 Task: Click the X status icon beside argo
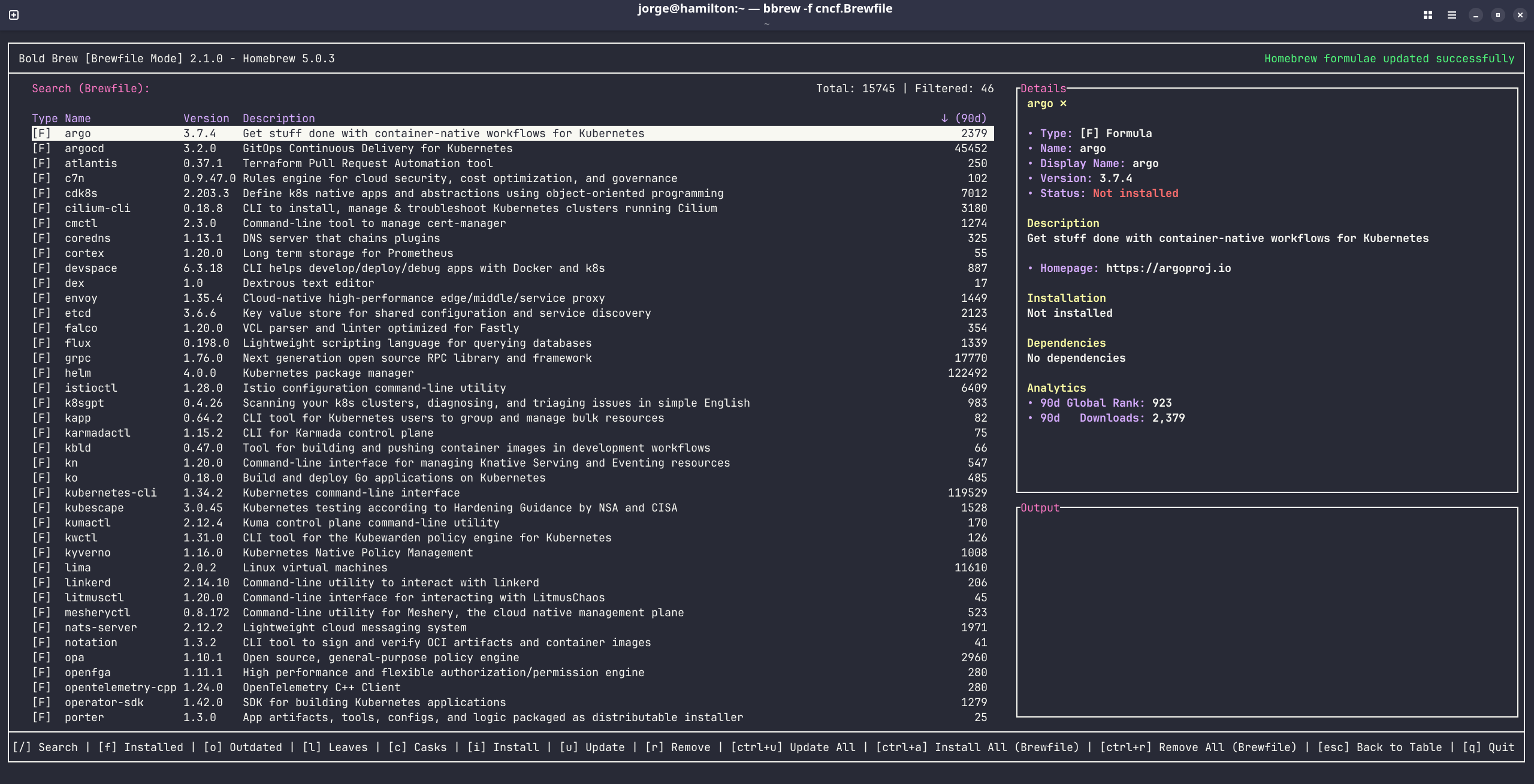(1063, 104)
